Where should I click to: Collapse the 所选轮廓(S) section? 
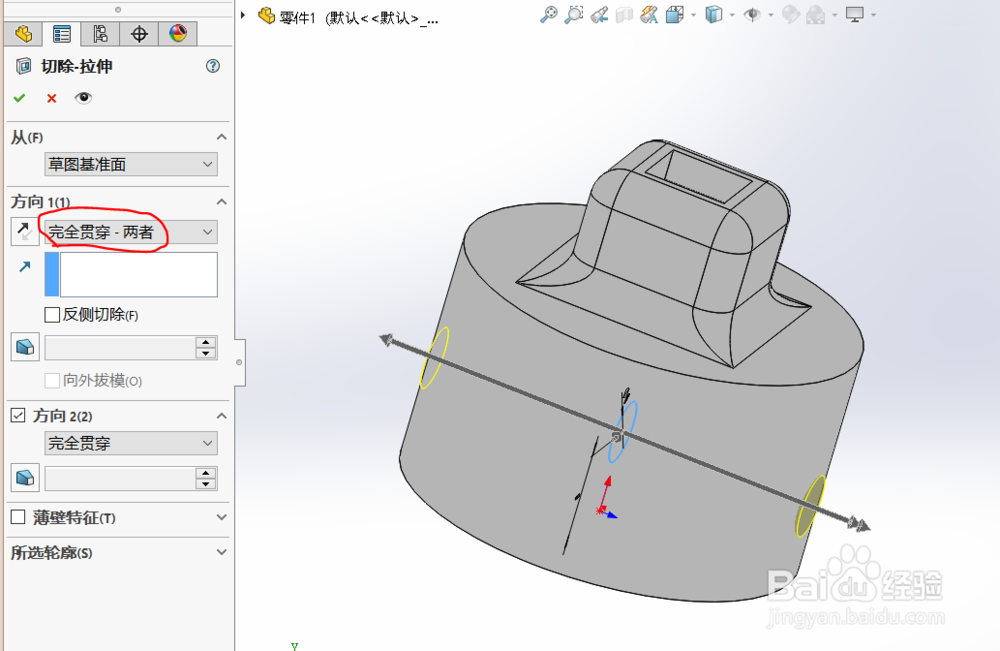[220, 551]
